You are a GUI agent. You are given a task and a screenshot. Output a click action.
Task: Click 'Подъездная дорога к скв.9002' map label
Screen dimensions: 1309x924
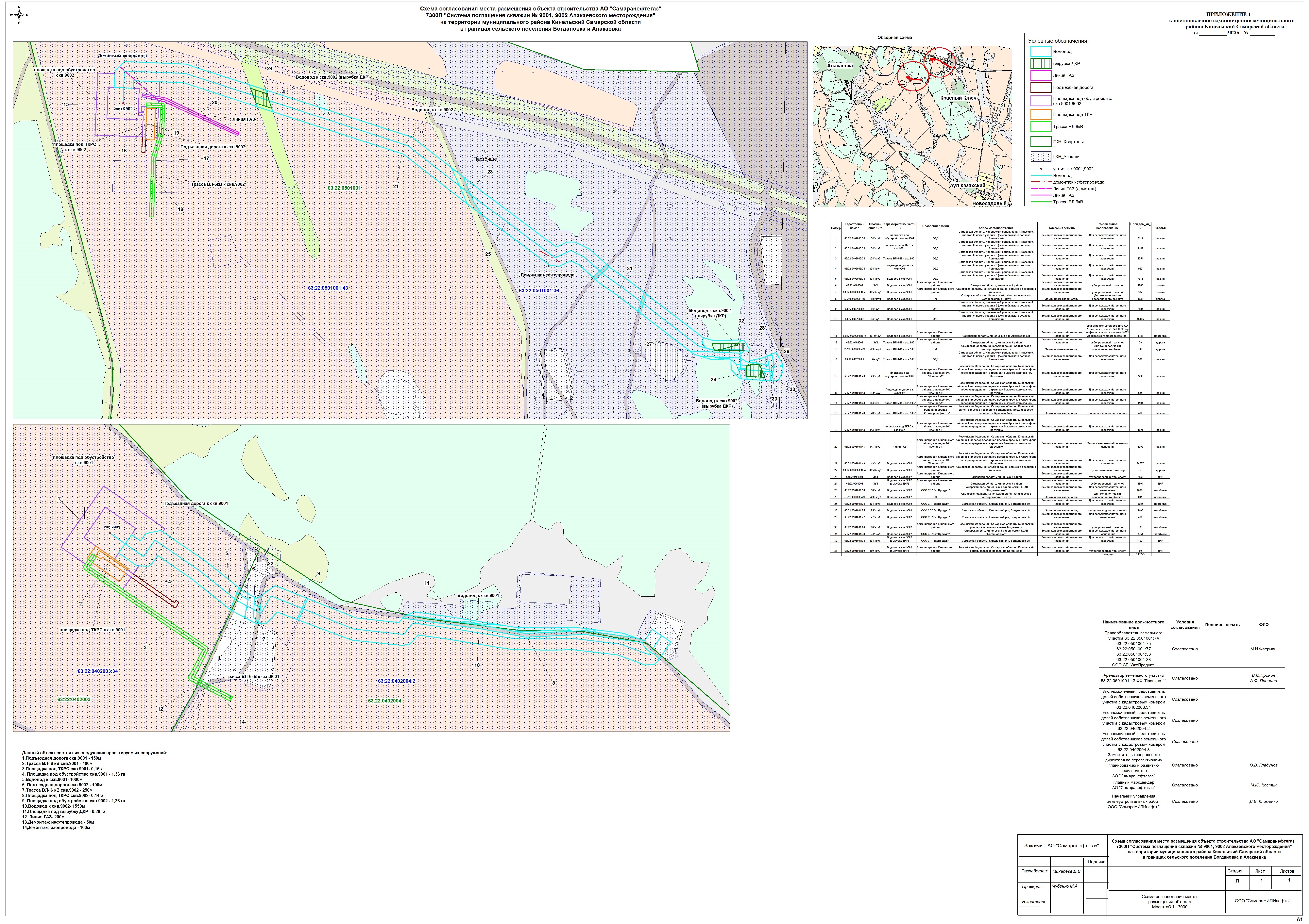[x=213, y=147]
